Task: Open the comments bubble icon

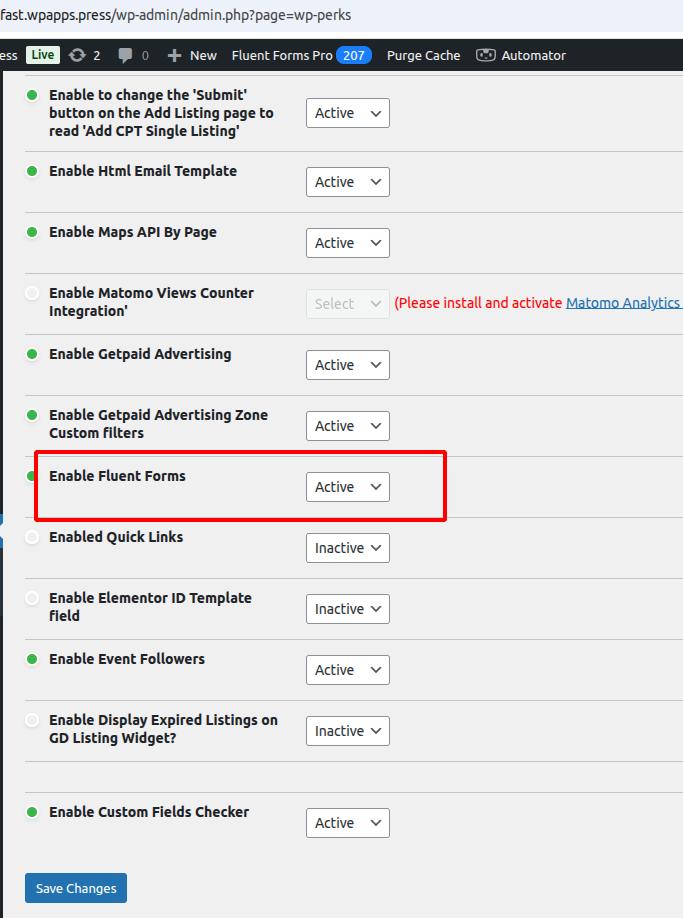Action: (x=125, y=55)
